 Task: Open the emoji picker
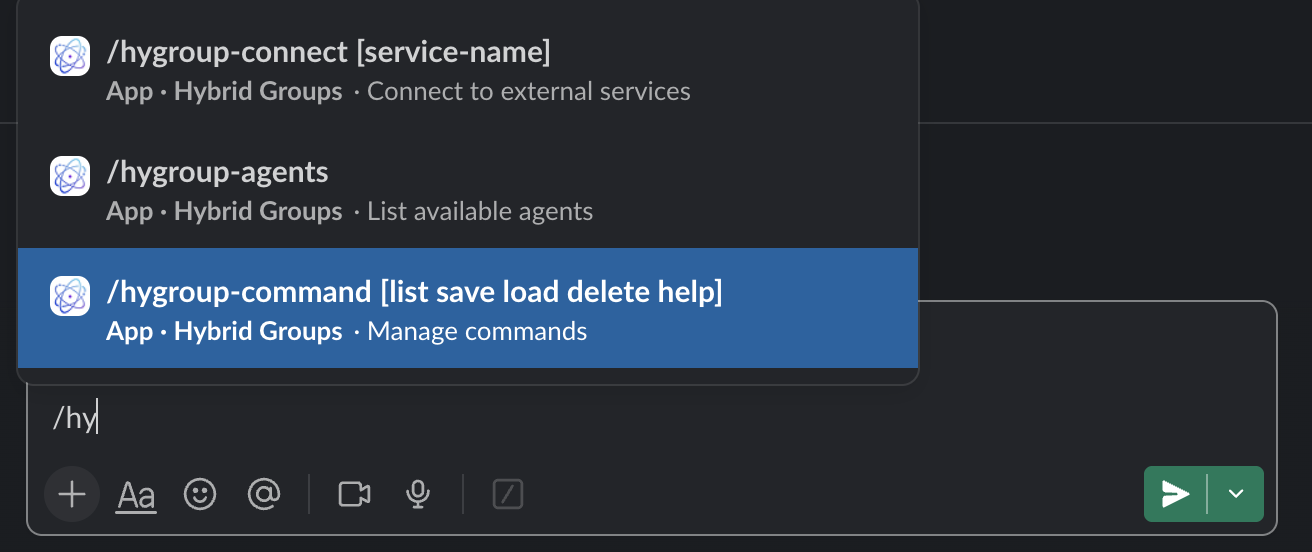point(200,494)
